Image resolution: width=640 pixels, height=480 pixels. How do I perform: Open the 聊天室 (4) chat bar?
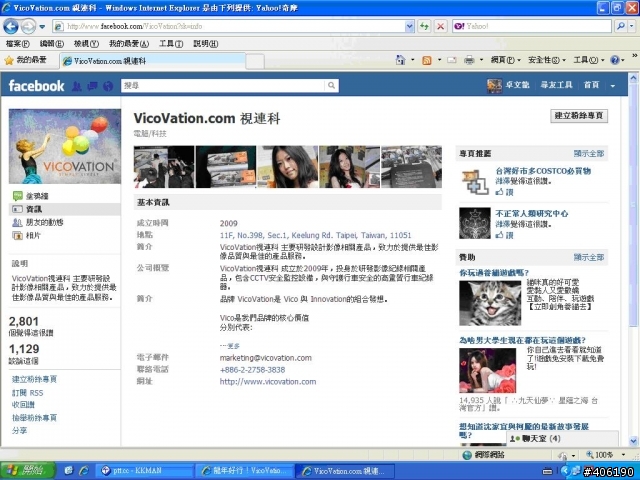[562, 439]
